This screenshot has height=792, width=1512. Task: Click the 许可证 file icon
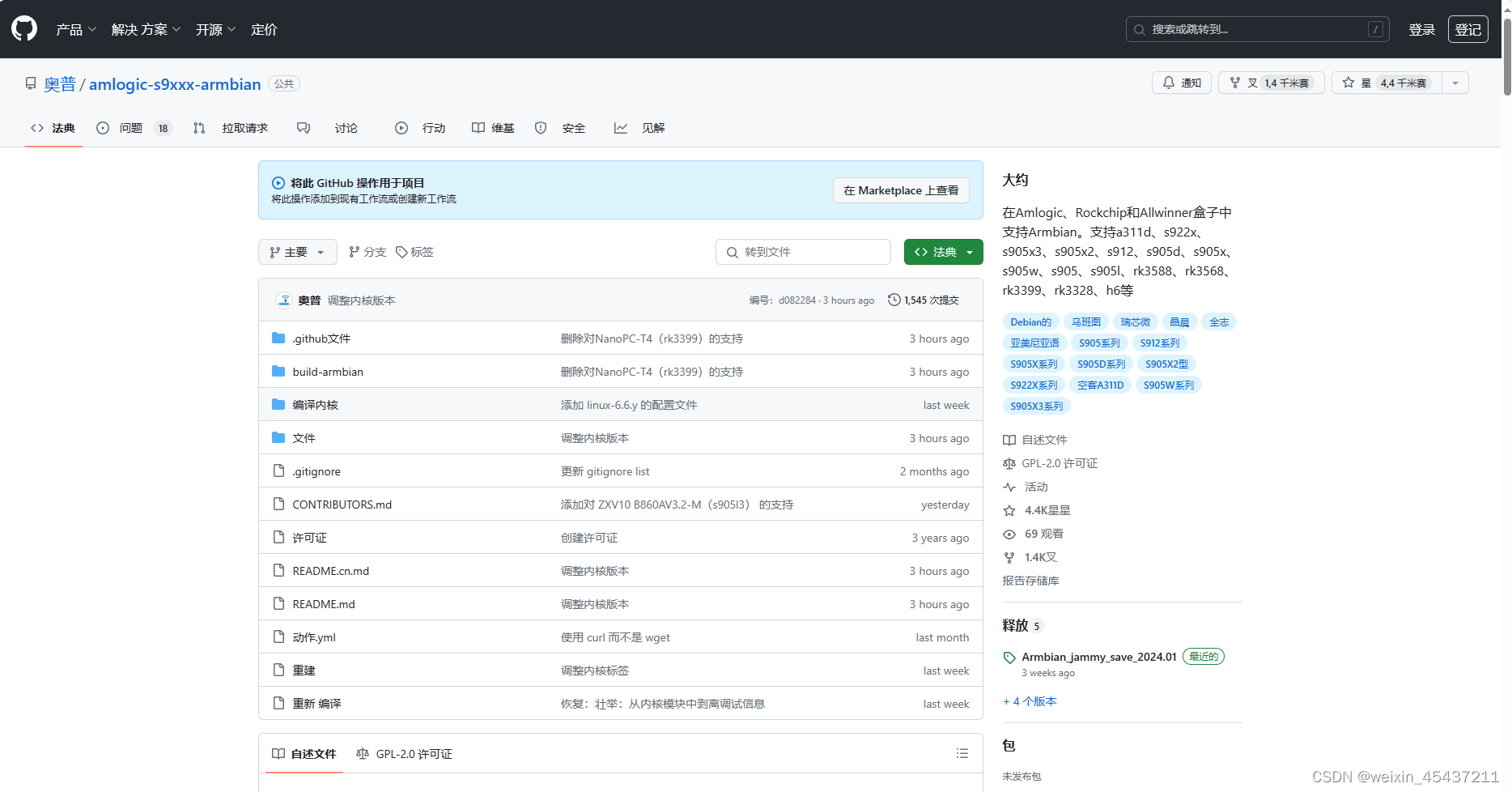click(x=279, y=537)
